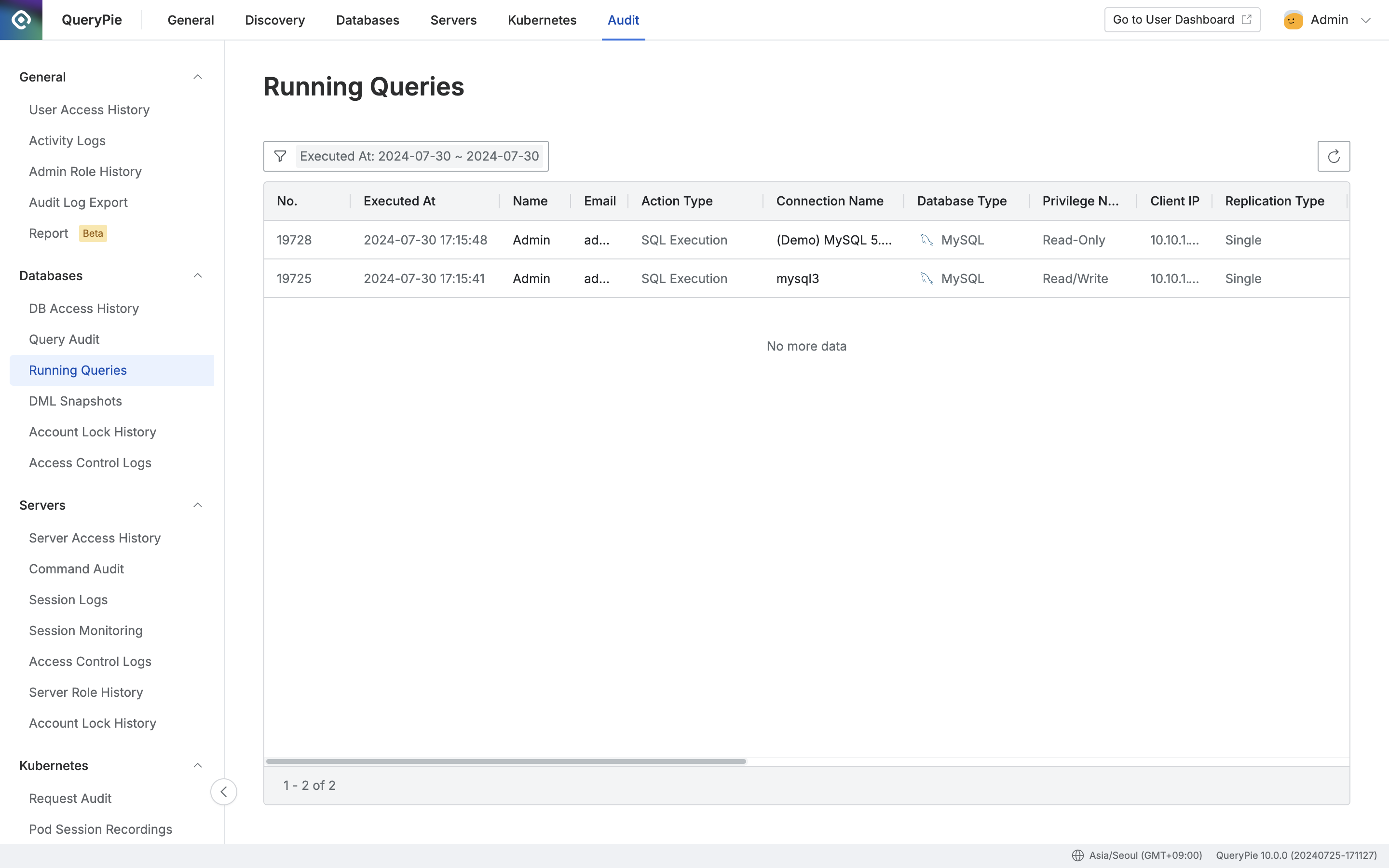Open the filter funnel icon
Screen dimensions: 1389x868
coord(281,156)
